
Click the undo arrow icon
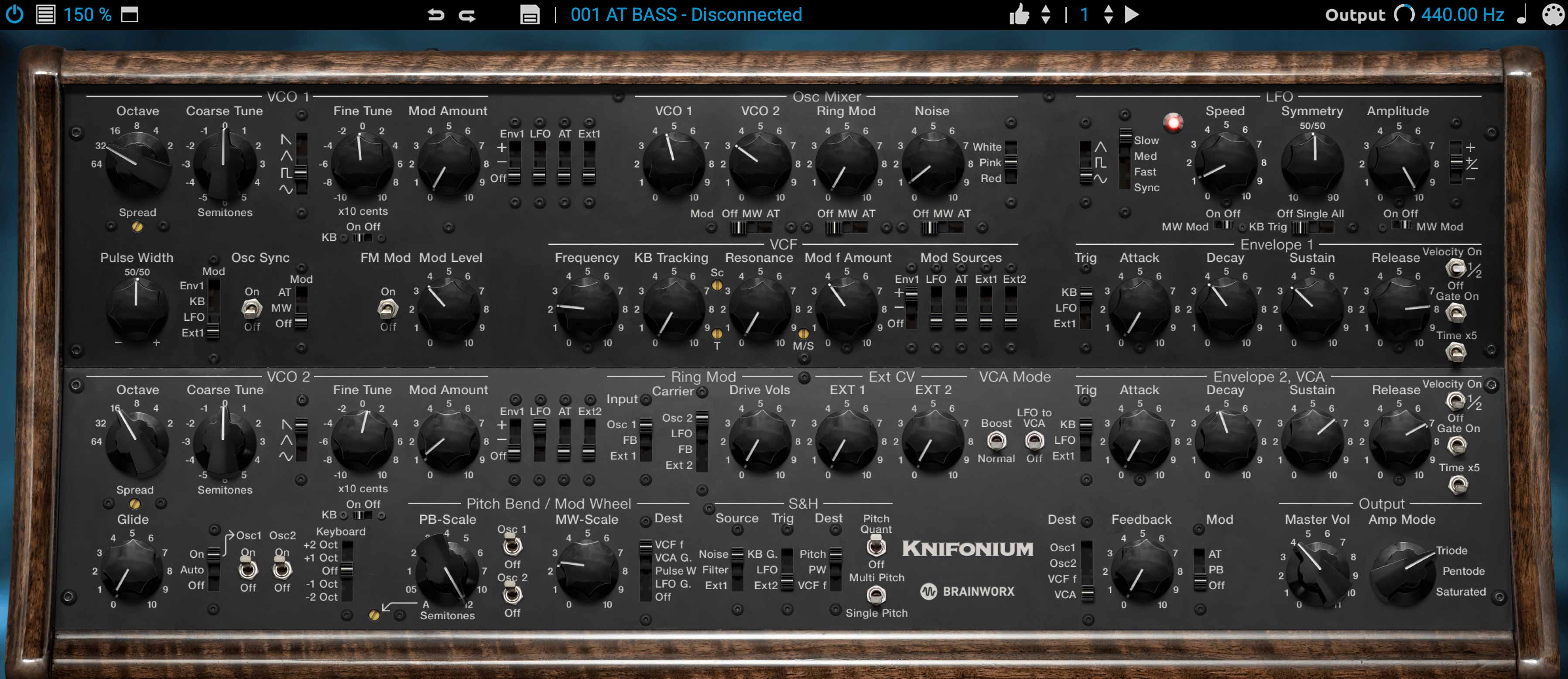(x=436, y=14)
